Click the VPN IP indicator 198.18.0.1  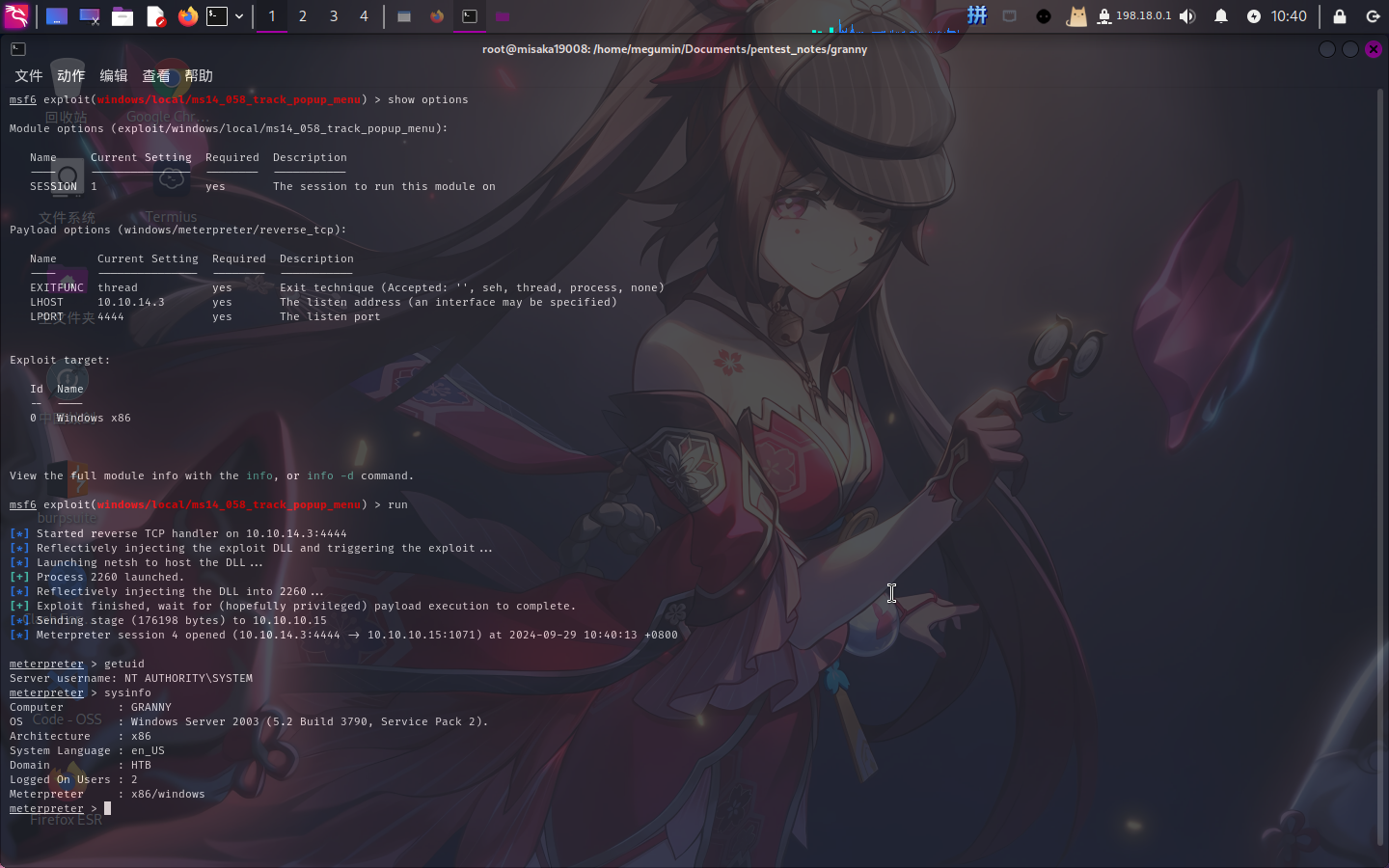(1134, 16)
